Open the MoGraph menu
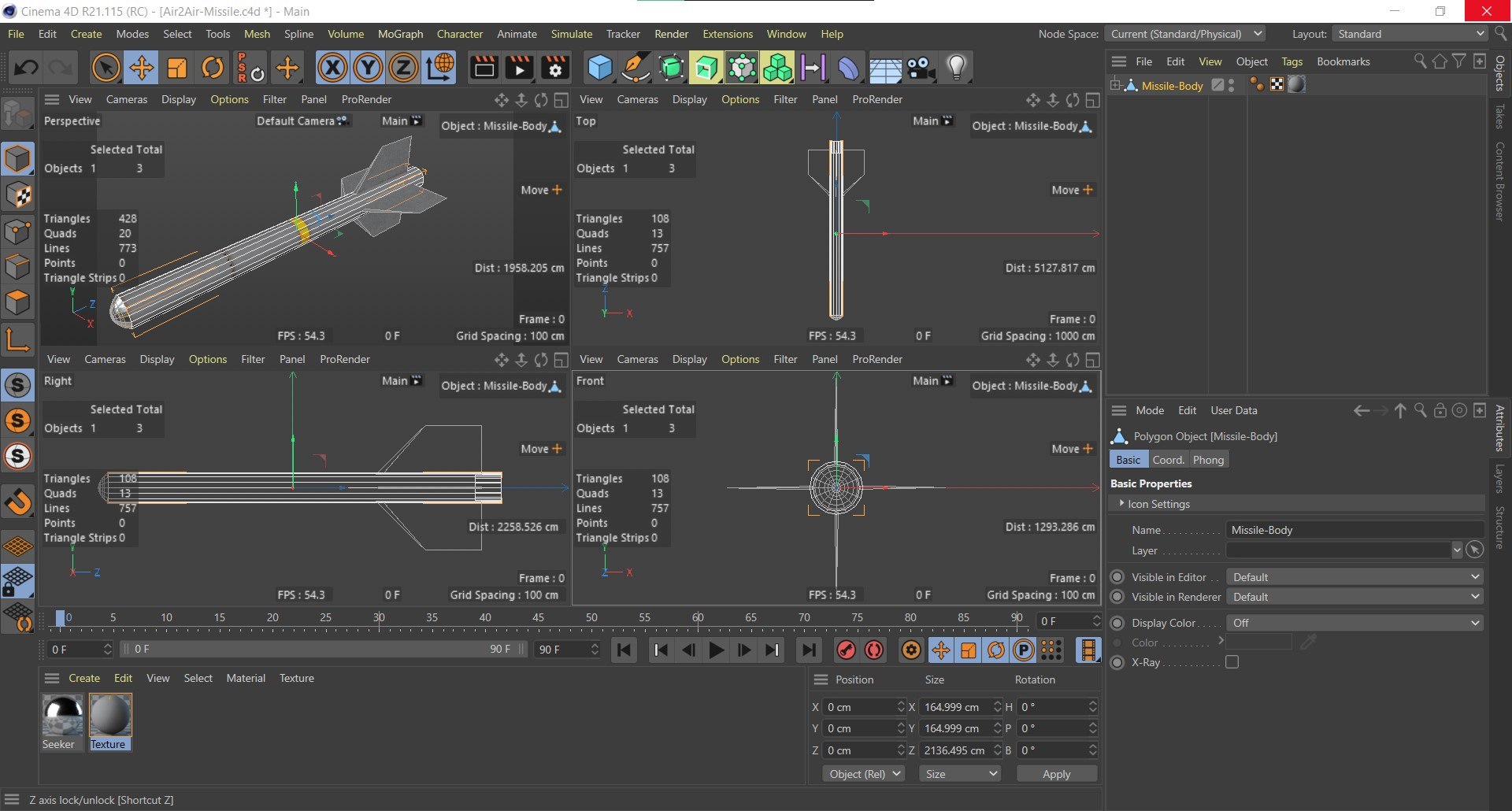This screenshot has width=1512, height=811. pyautogui.click(x=400, y=34)
